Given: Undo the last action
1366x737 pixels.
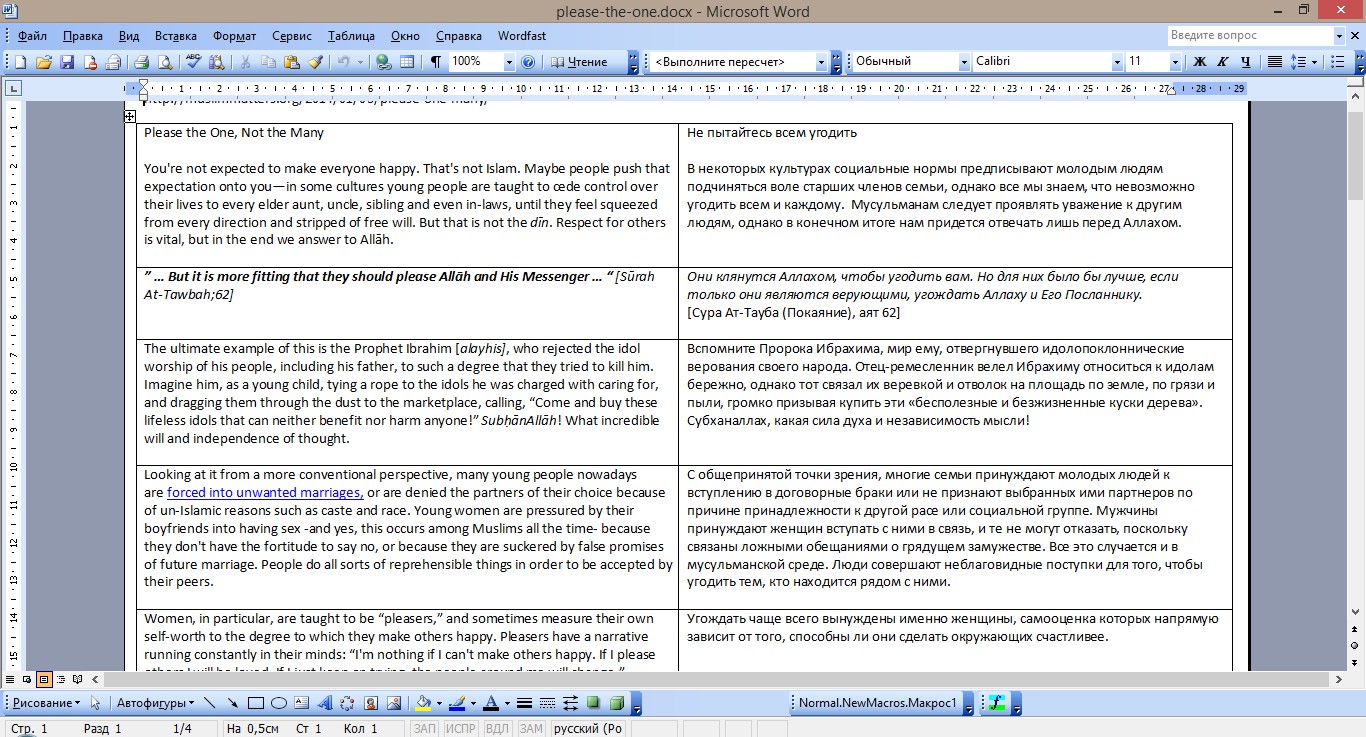Looking at the screenshot, I should pos(342,62).
